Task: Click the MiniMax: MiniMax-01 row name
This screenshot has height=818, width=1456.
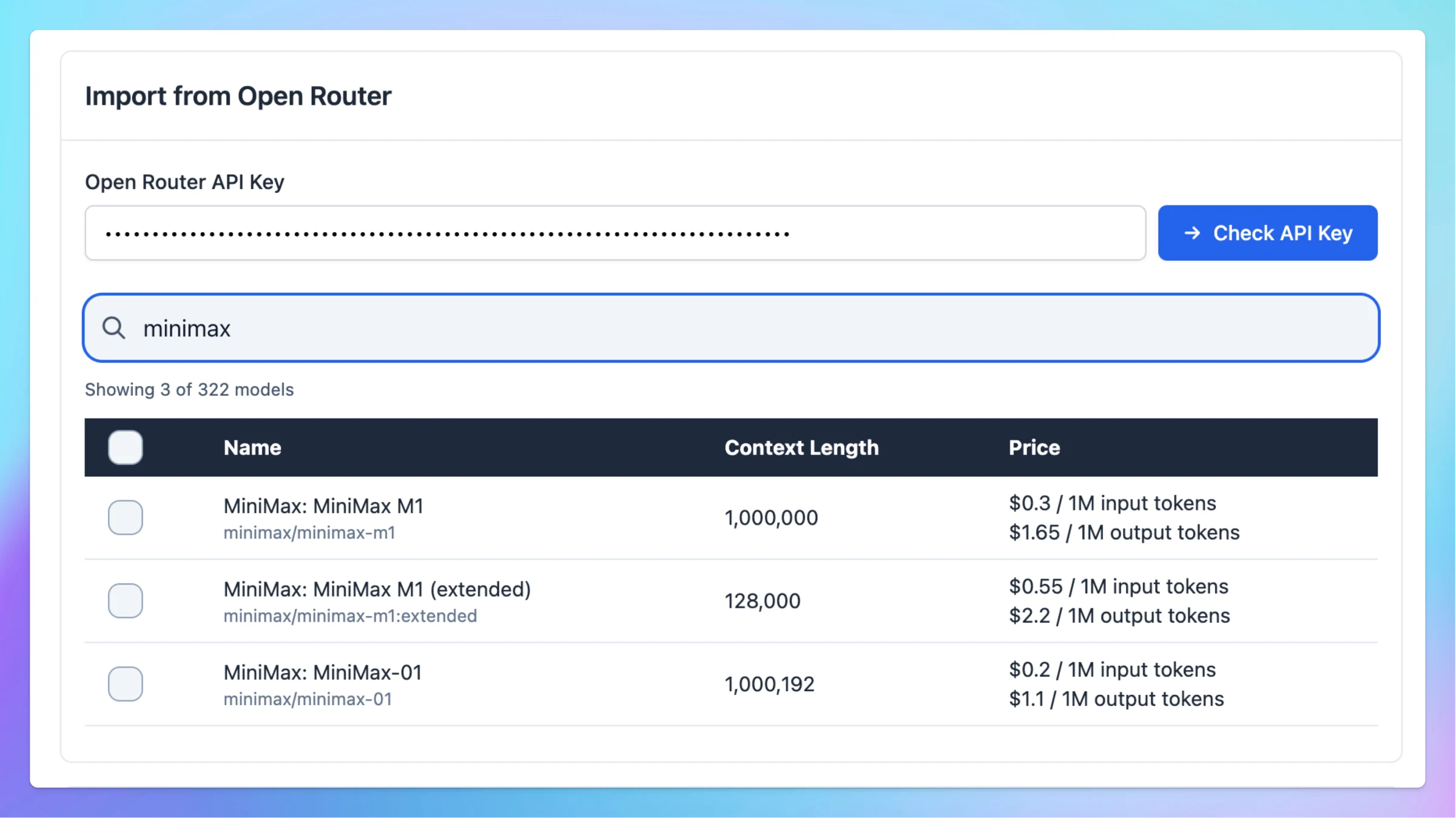Action: [x=323, y=672]
